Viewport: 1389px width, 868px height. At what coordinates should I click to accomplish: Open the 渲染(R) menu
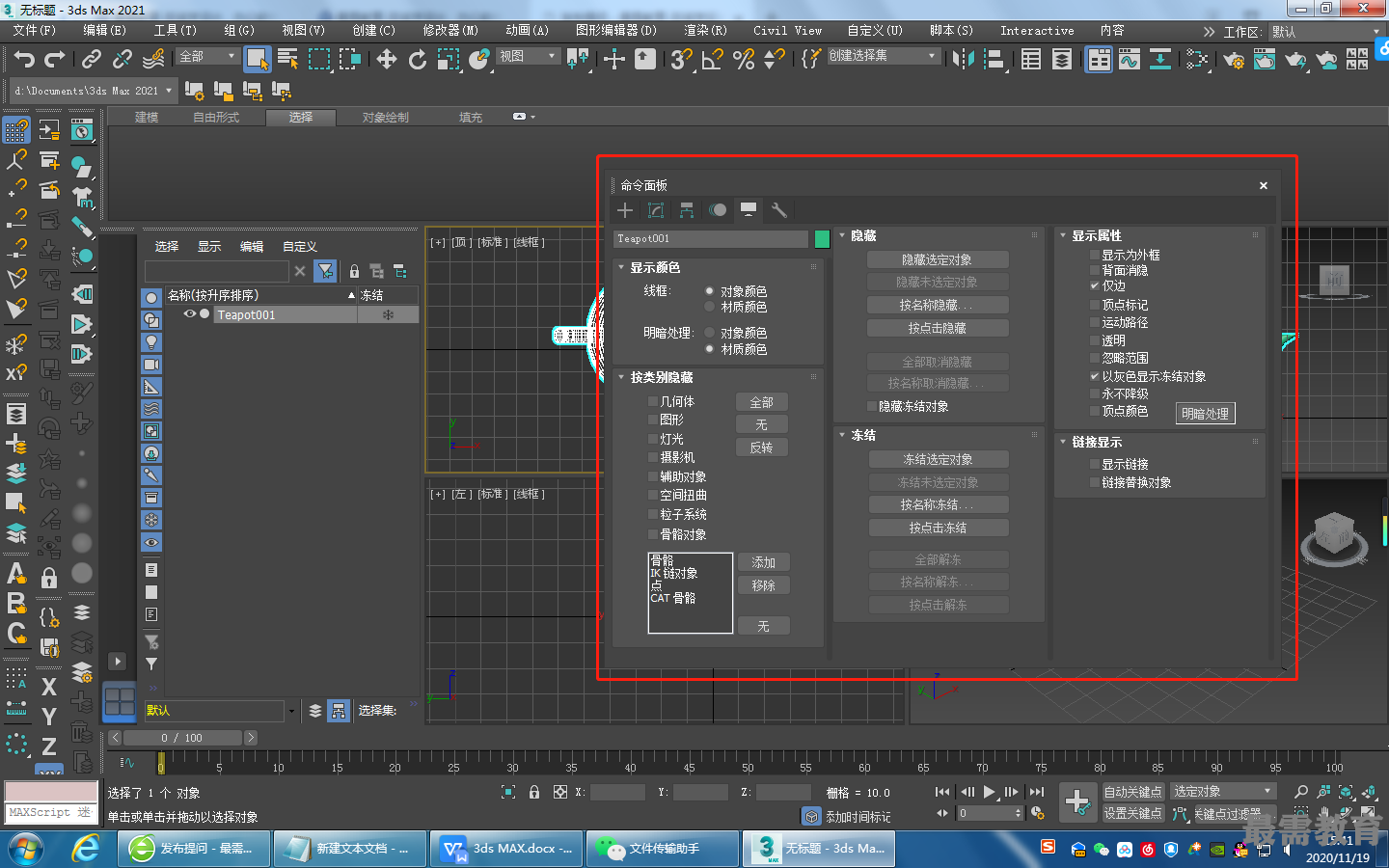coord(705,31)
